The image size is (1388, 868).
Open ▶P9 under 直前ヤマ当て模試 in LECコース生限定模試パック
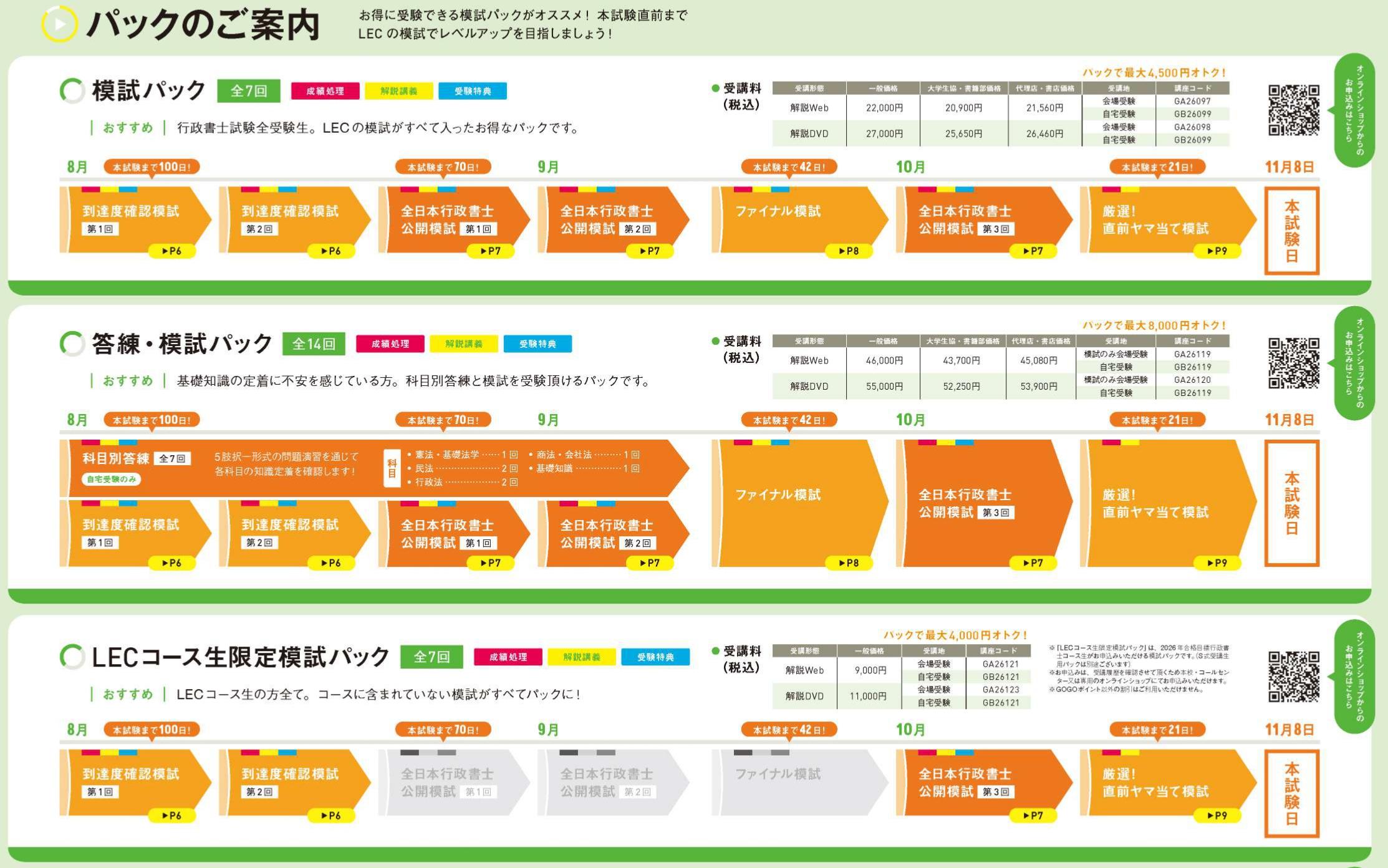1218,816
